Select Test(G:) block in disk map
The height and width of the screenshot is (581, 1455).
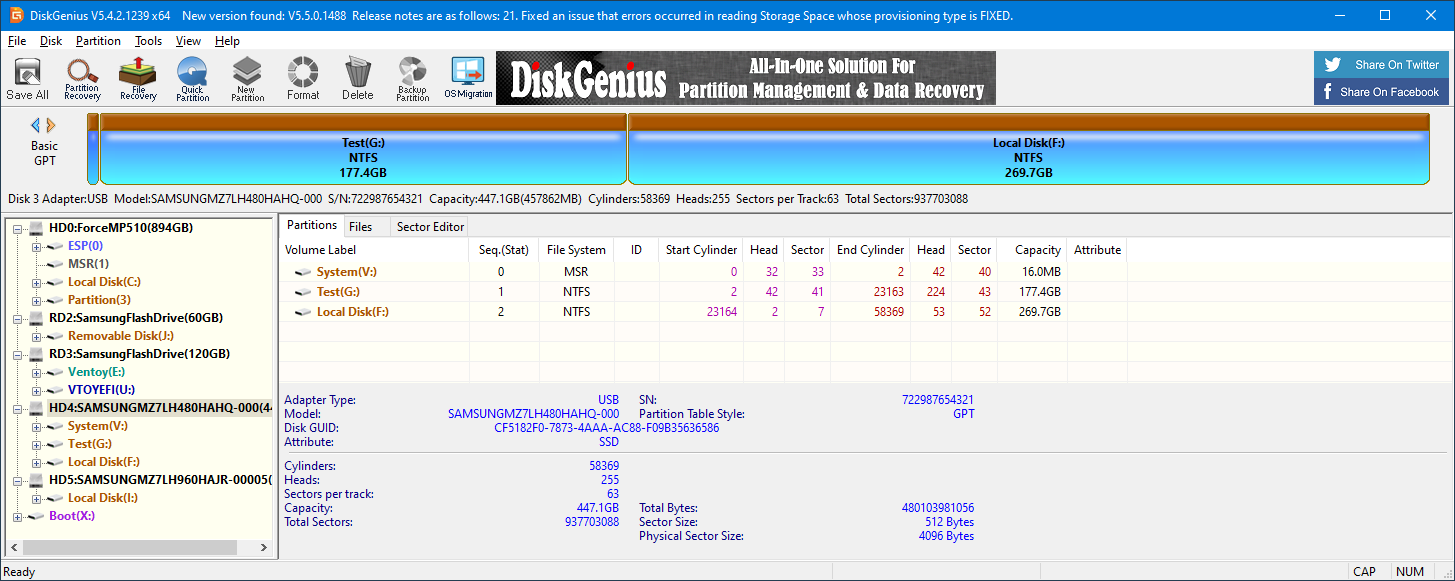(x=363, y=150)
